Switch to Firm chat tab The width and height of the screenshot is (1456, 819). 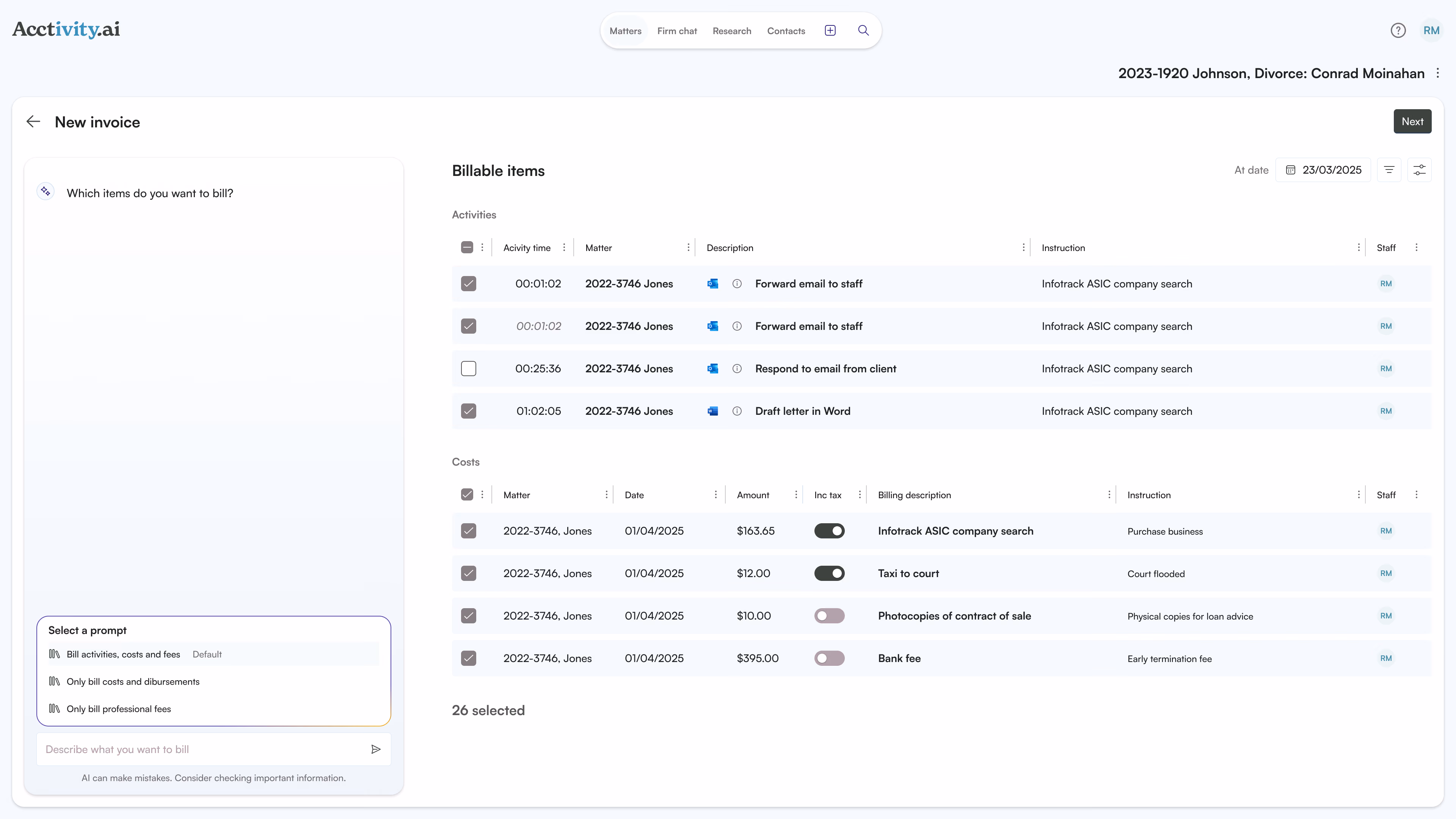pyautogui.click(x=676, y=30)
